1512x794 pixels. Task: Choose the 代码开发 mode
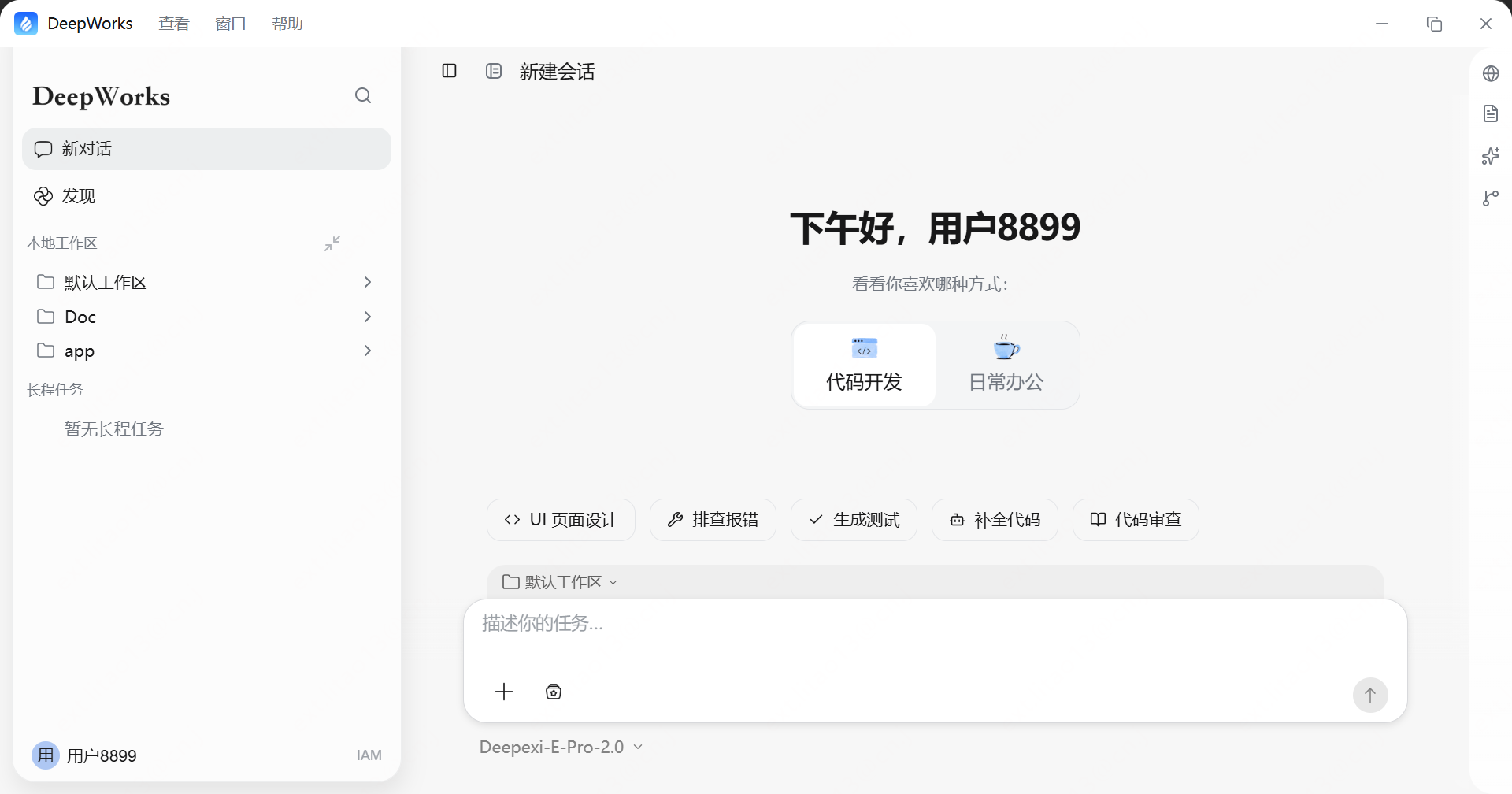tap(864, 365)
